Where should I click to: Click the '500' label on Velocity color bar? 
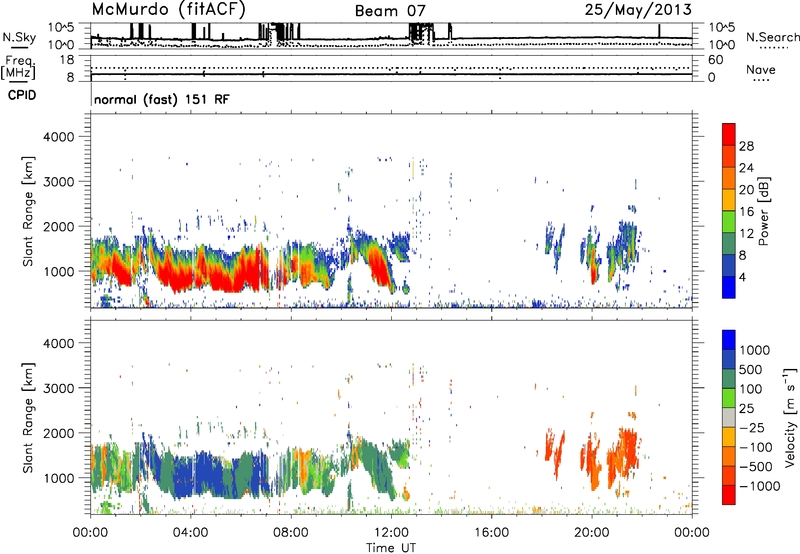753,369
